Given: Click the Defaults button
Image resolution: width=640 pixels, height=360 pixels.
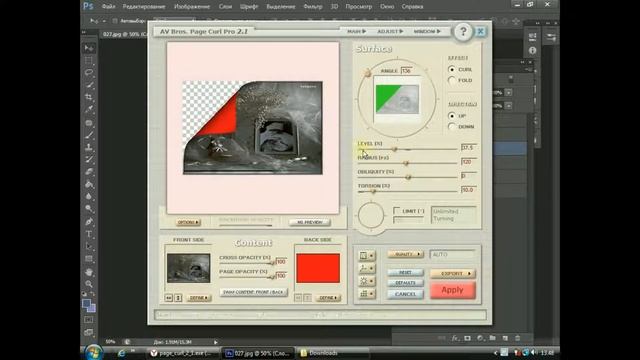Looking at the screenshot, I should point(405,283).
